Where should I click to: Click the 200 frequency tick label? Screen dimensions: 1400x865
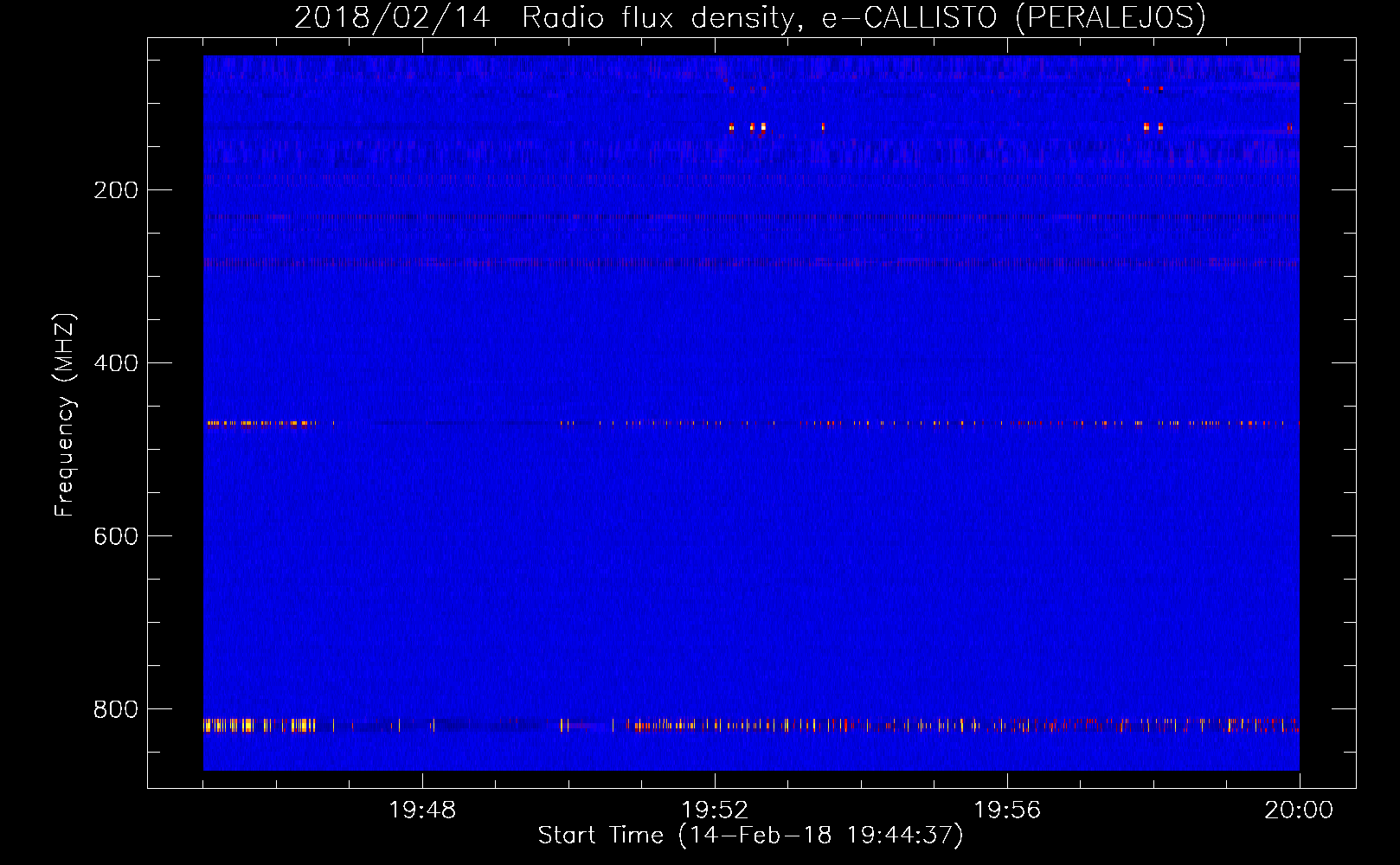[x=116, y=190]
